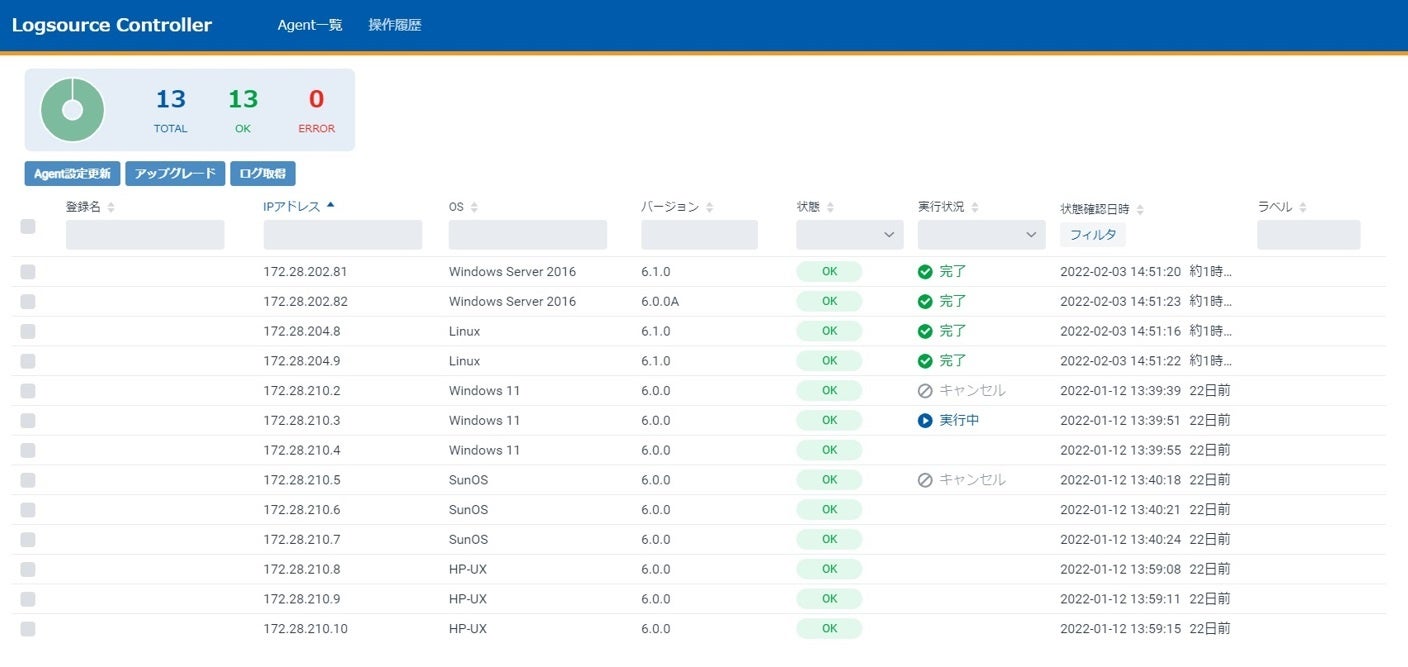The height and width of the screenshot is (667, 1408).
Task: Click the IPアドレス filter input field
Action: 342,235
